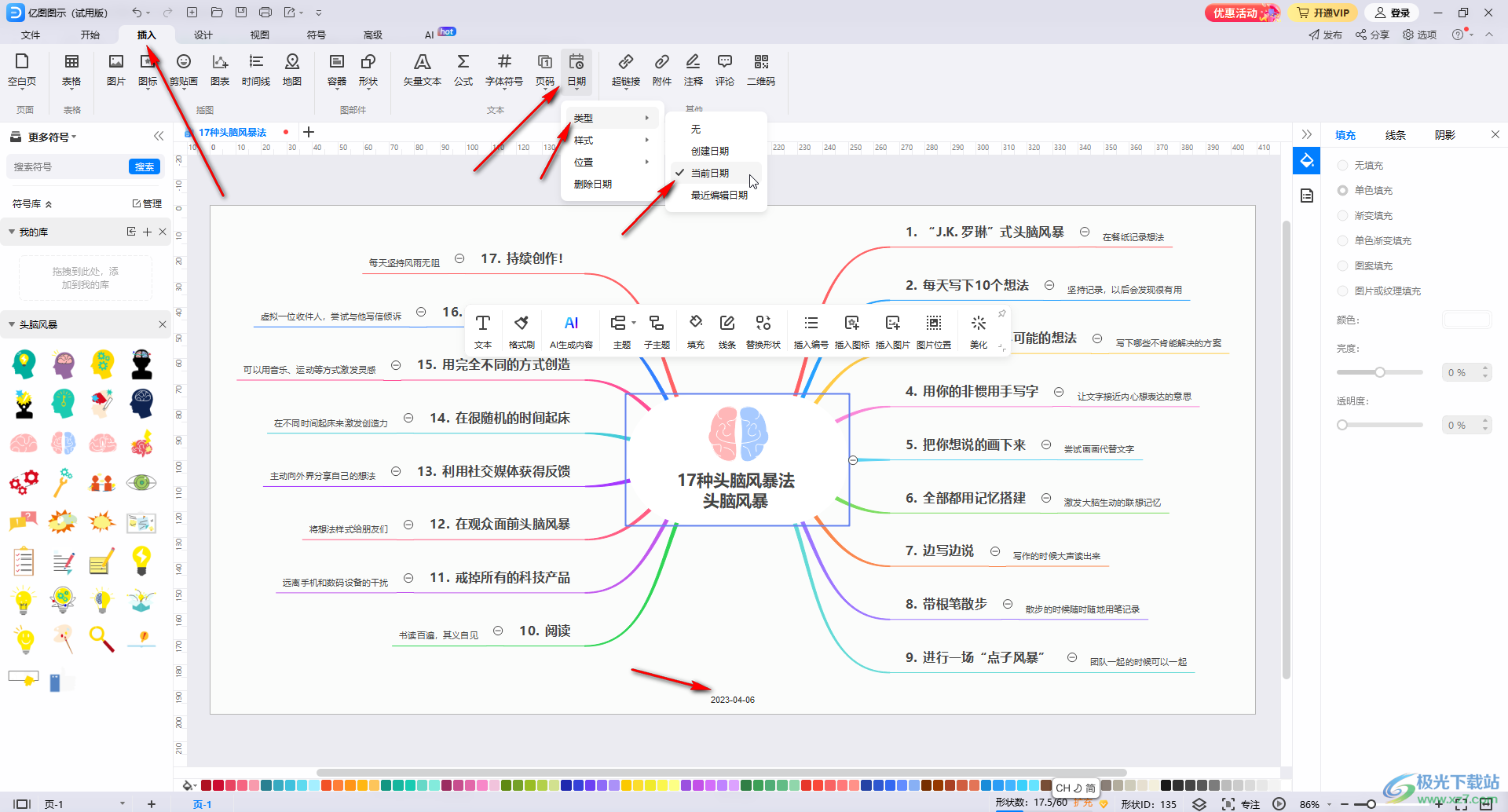Switch to the Line (线条) panel tab
Viewport: 1508px width, 812px height.
click(x=1395, y=135)
